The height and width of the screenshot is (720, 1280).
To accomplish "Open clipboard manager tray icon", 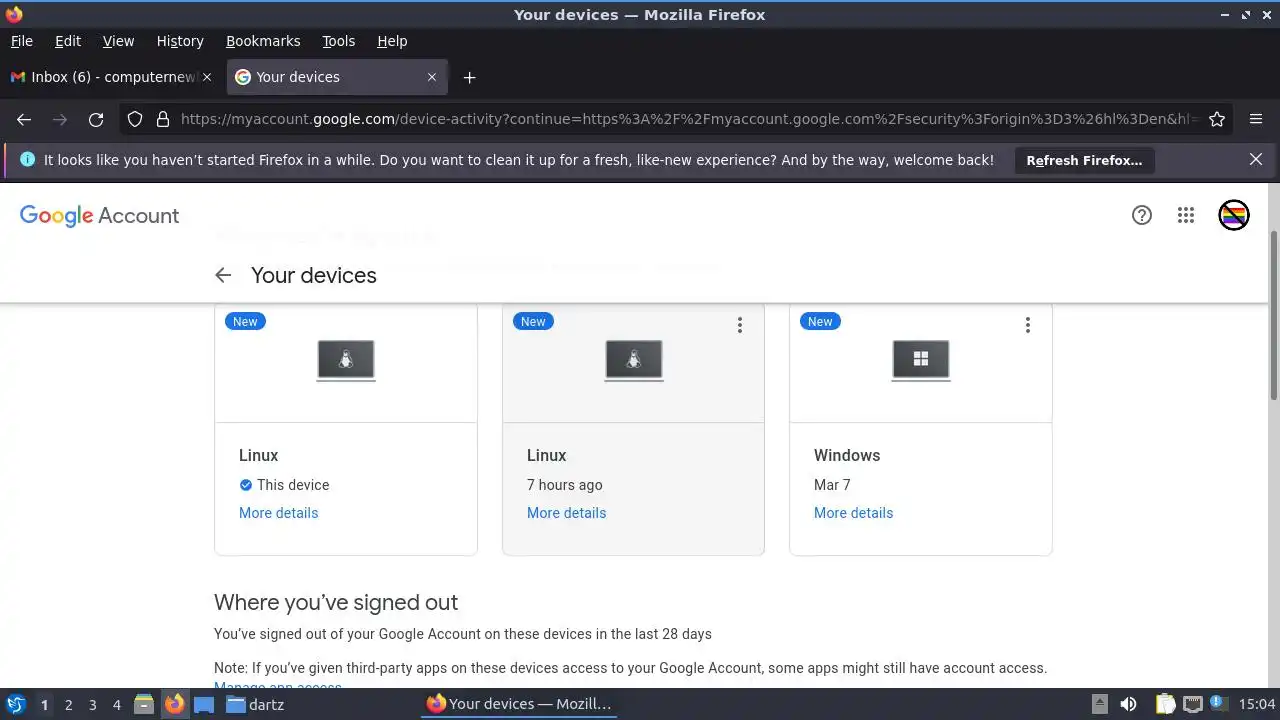I will 1164,704.
